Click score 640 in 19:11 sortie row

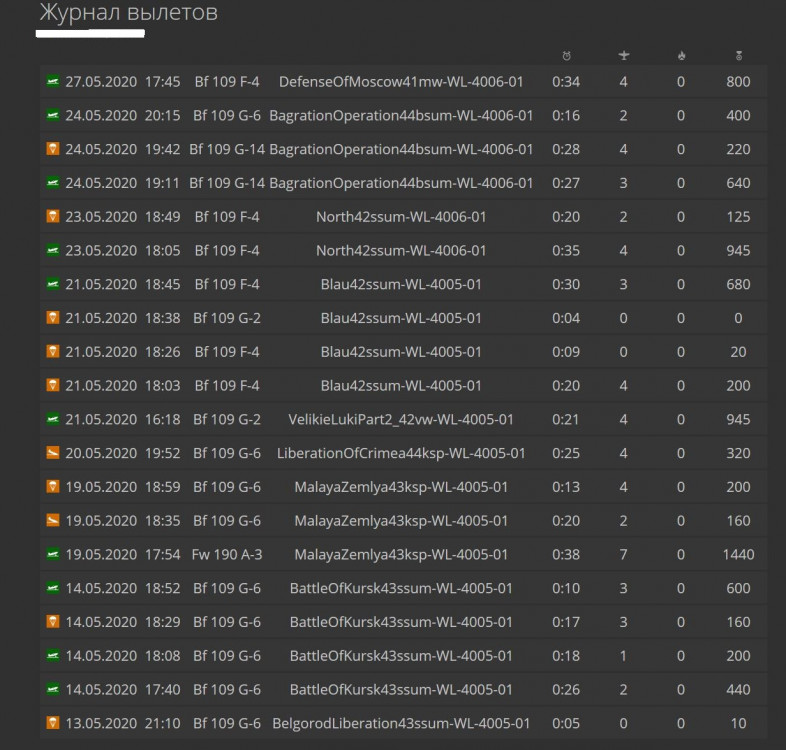click(x=738, y=183)
